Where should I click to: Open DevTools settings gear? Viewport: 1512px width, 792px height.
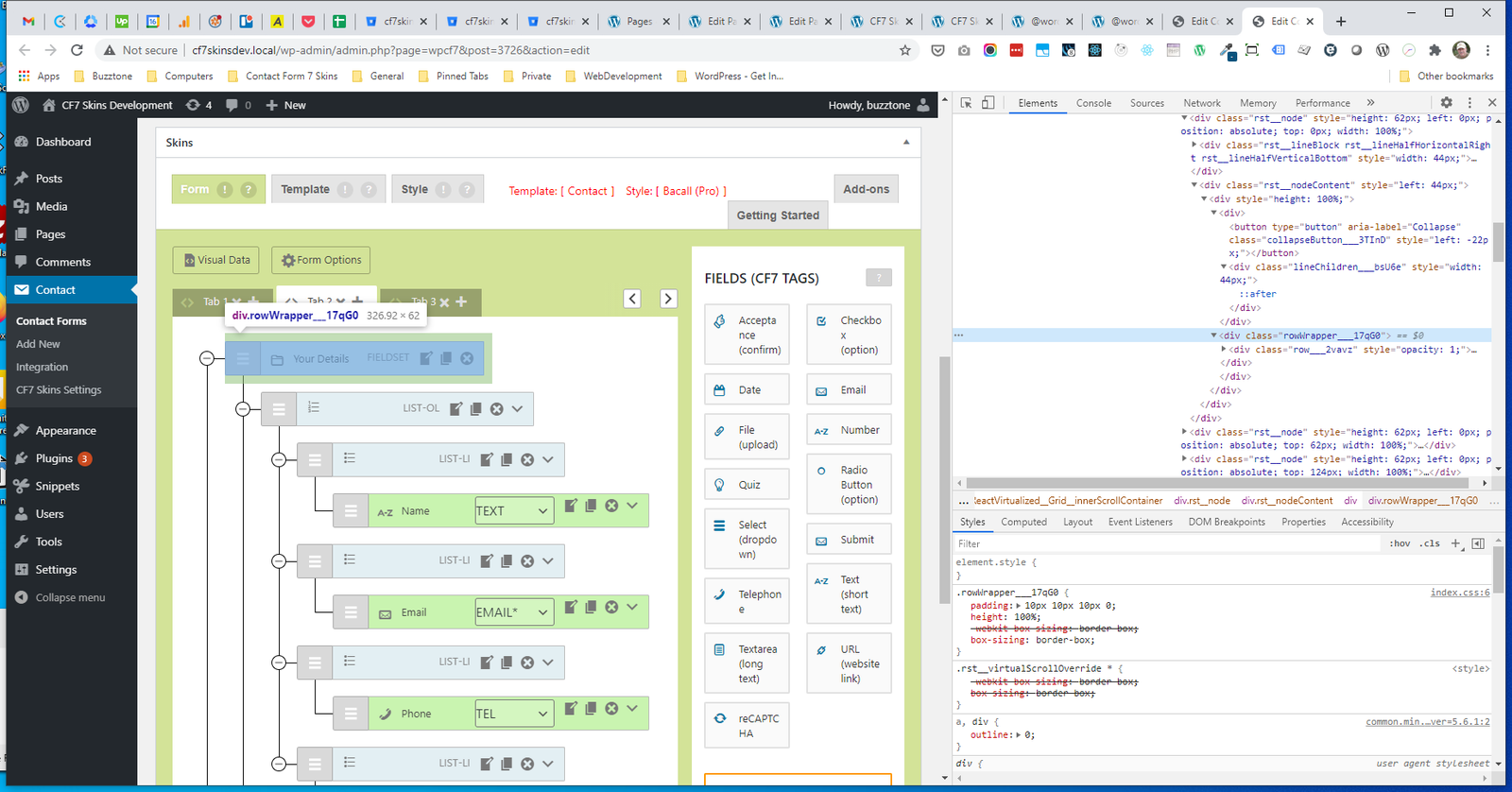[1446, 102]
